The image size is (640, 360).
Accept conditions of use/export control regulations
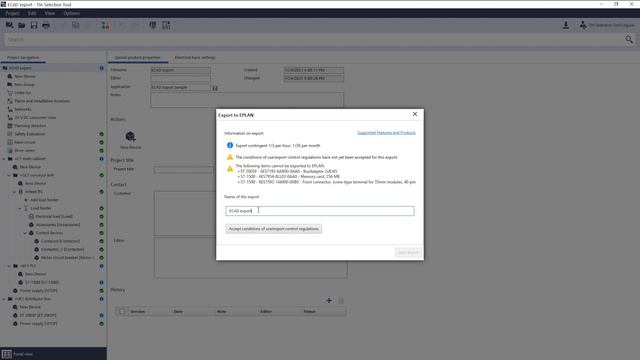coord(273,229)
